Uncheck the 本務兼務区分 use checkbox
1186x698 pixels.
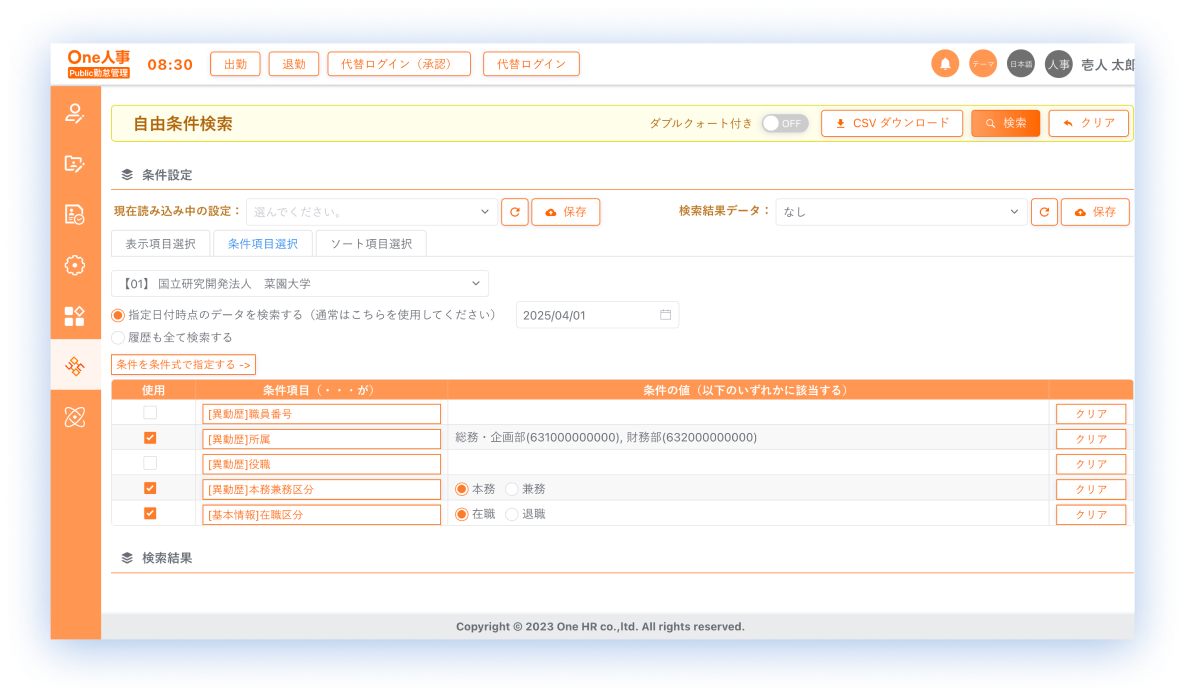(150, 489)
